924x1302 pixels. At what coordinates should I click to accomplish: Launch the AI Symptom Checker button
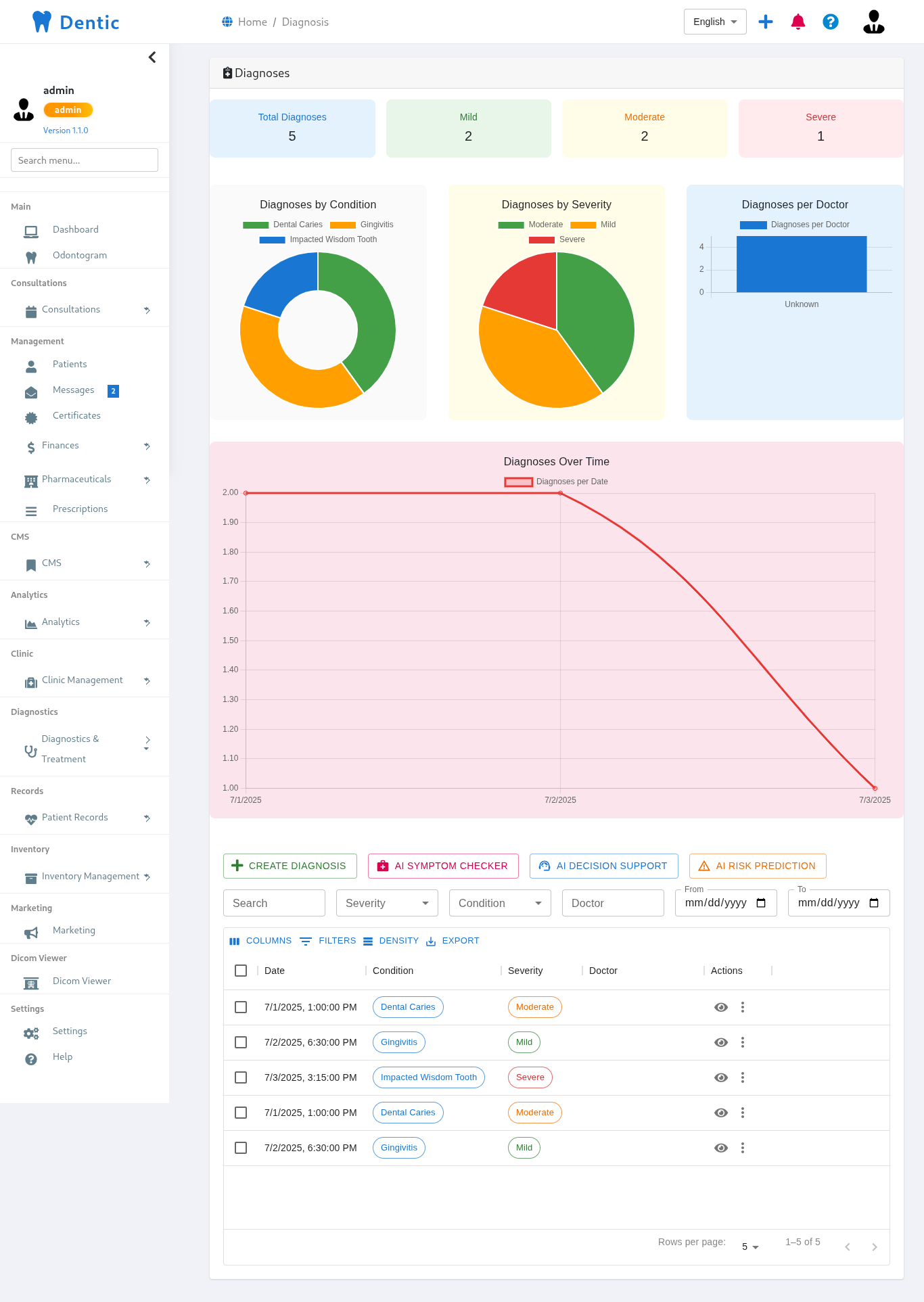[x=443, y=866]
